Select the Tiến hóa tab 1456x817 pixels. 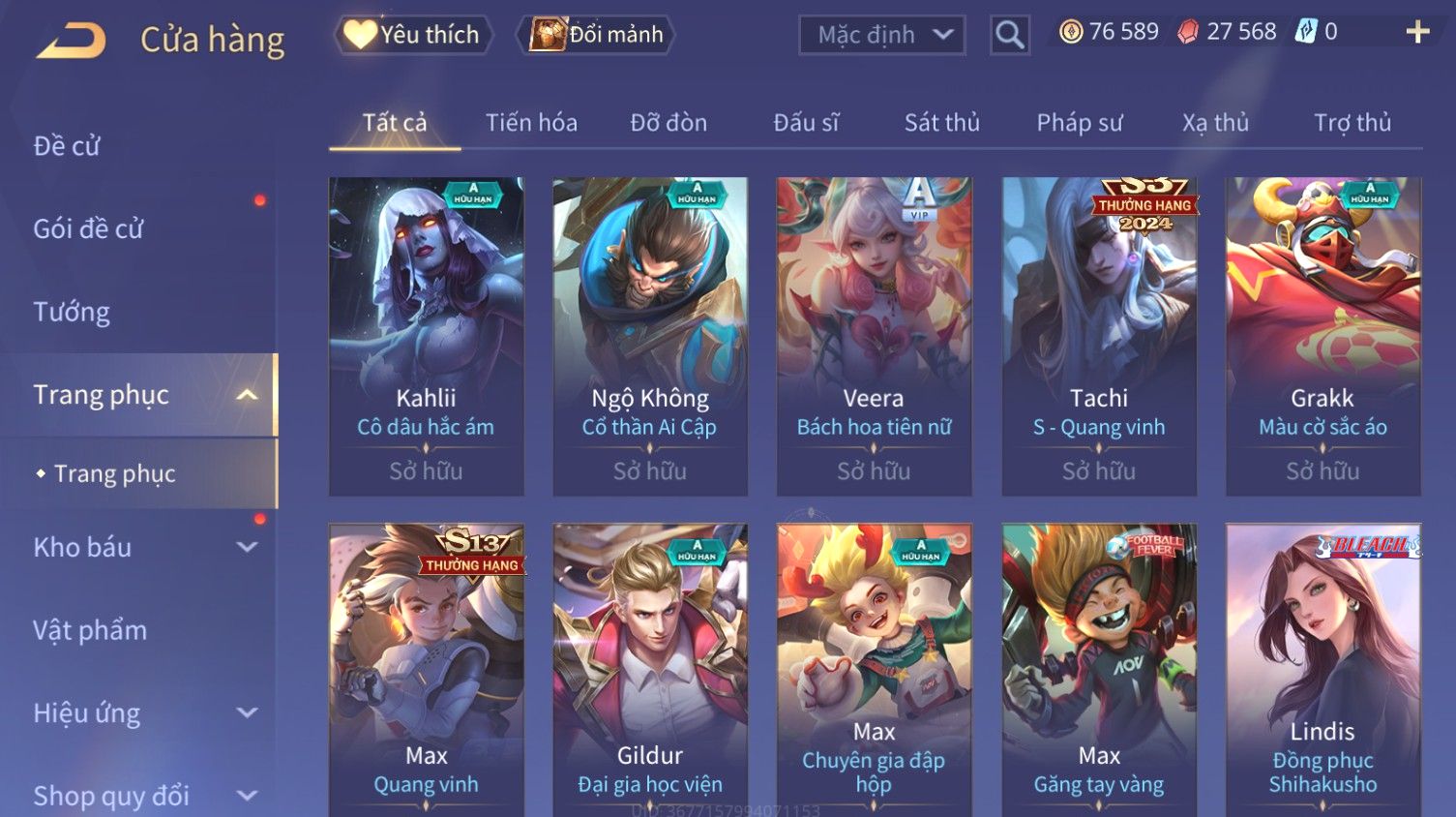pyautogui.click(x=531, y=123)
